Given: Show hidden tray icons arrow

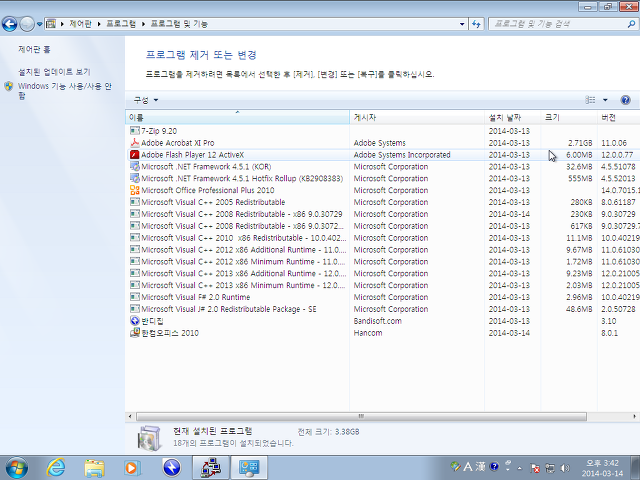Looking at the screenshot, I should tap(520, 468).
